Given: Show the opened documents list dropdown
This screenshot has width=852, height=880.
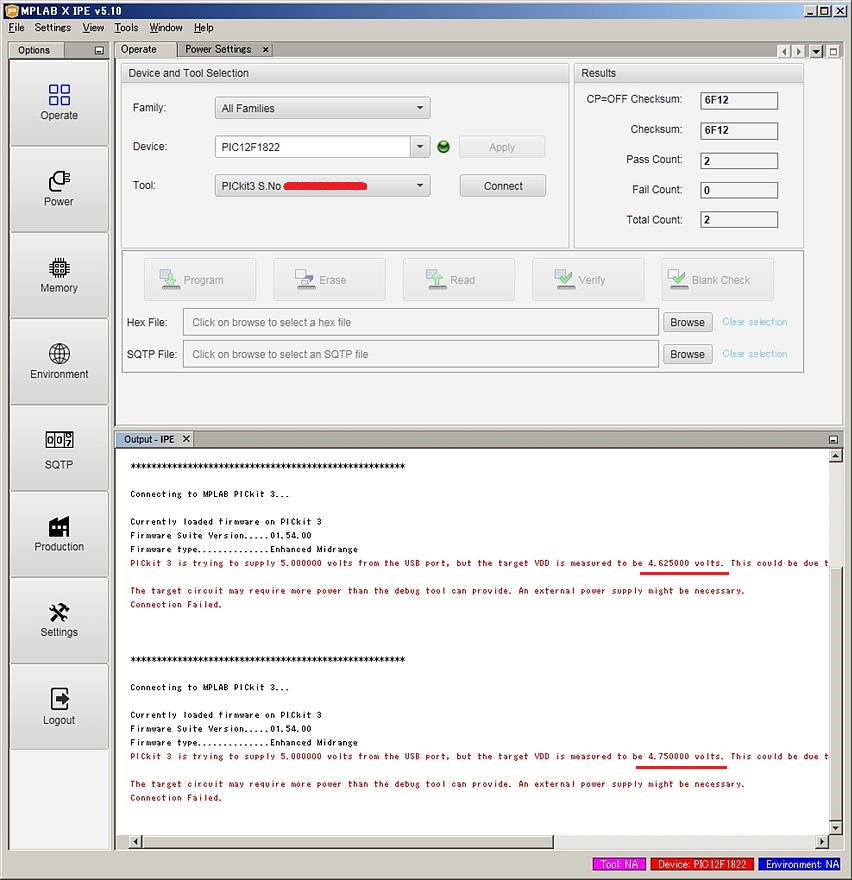Looking at the screenshot, I should 817,51.
